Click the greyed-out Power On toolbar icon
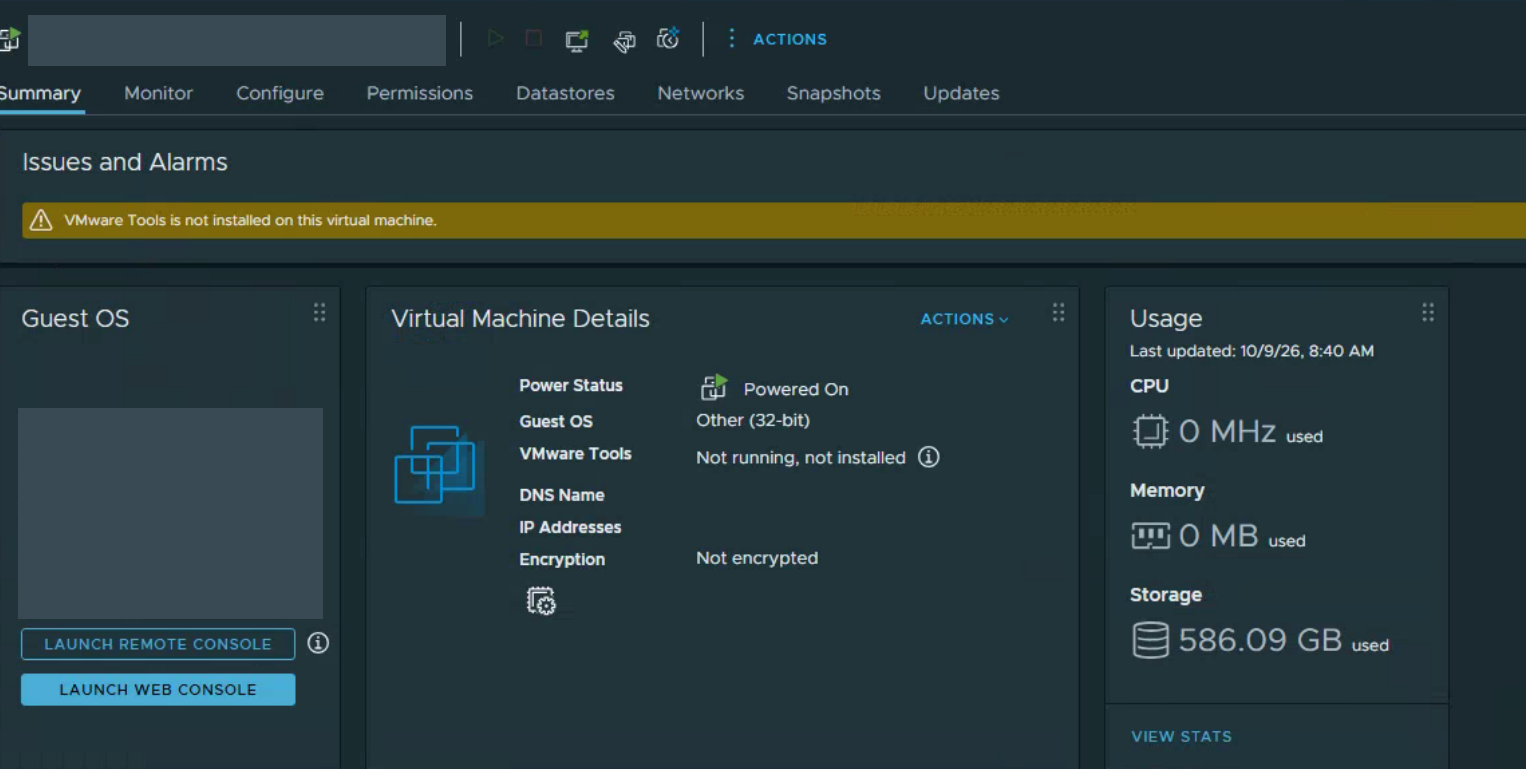This screenshot has height=769, width=1526. (x=495, y=39)
